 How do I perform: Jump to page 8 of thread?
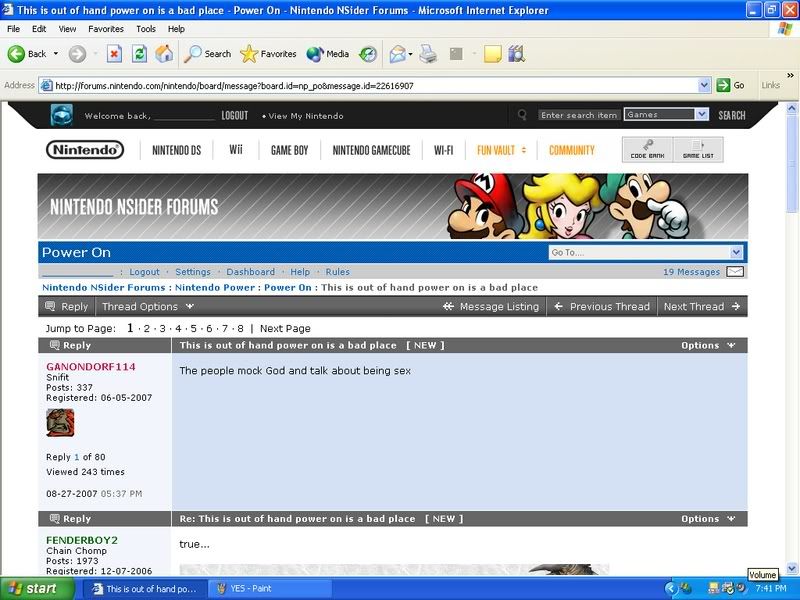coord(240,329)
